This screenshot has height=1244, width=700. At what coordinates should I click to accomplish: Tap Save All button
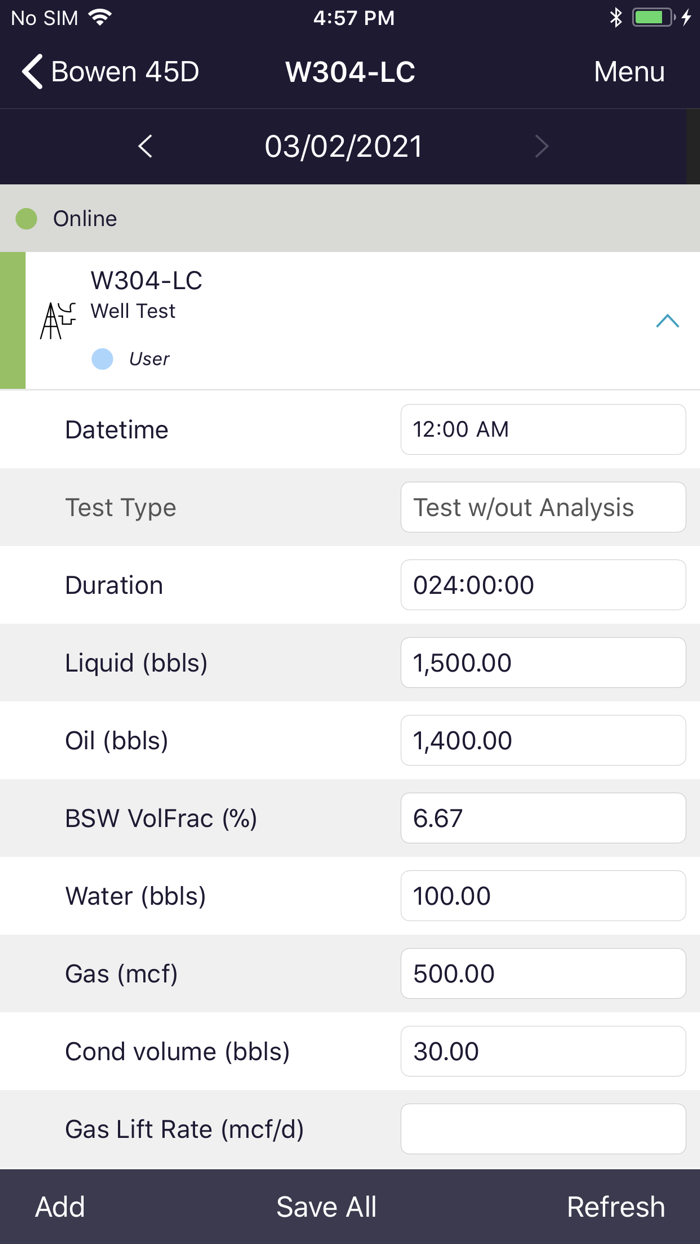click(x=326, y=1207)
